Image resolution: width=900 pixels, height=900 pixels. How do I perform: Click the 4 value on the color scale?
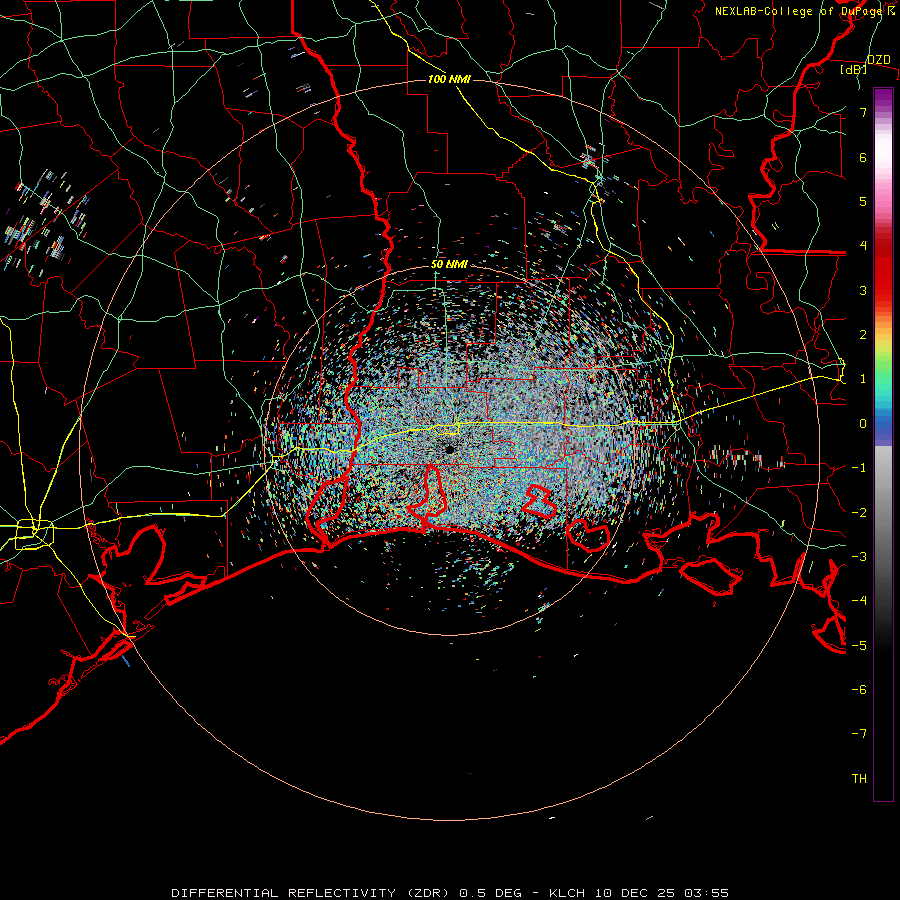863,246
